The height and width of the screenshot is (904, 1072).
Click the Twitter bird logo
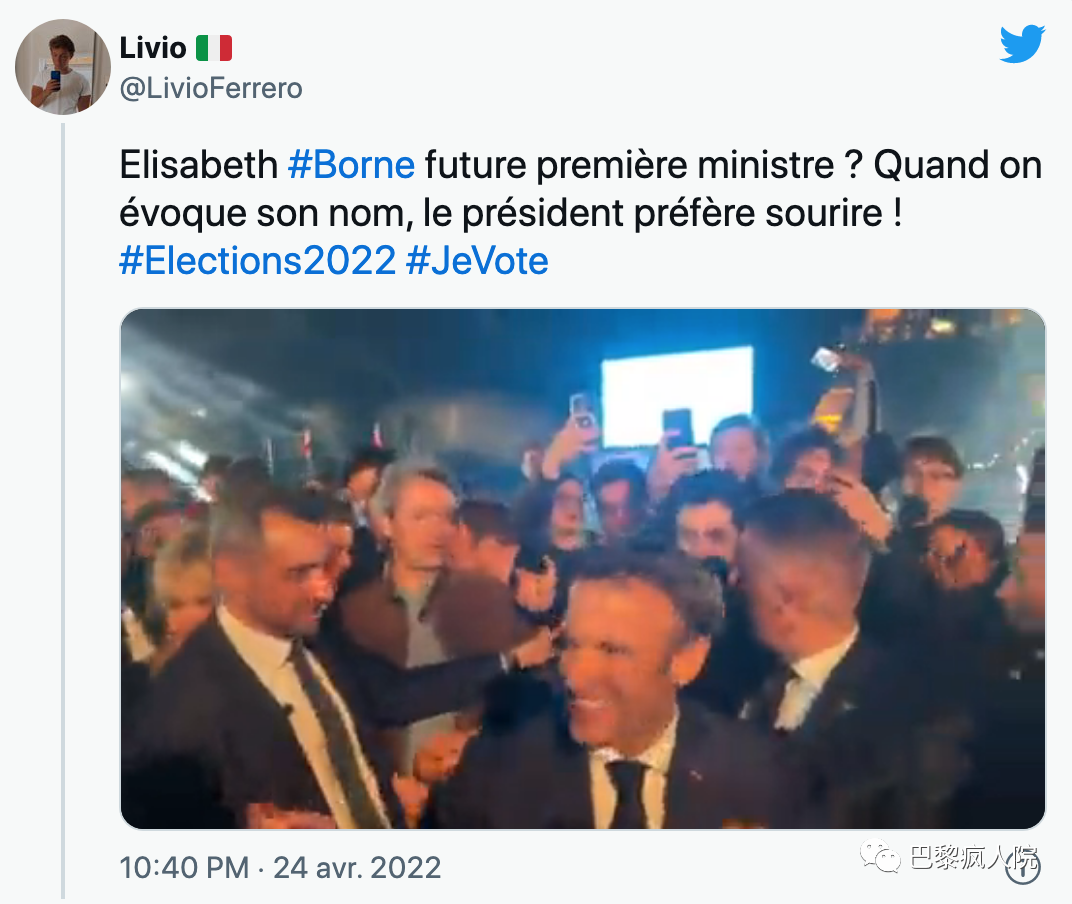click(x=1022, y=45)
